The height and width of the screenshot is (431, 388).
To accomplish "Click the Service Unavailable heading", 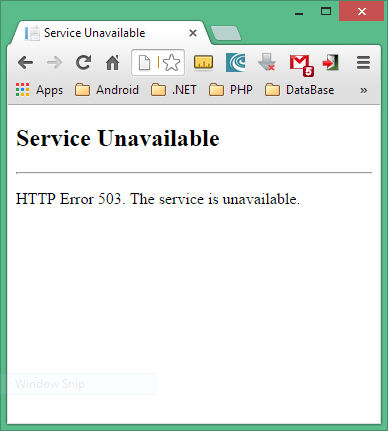I will coord(118,138).
